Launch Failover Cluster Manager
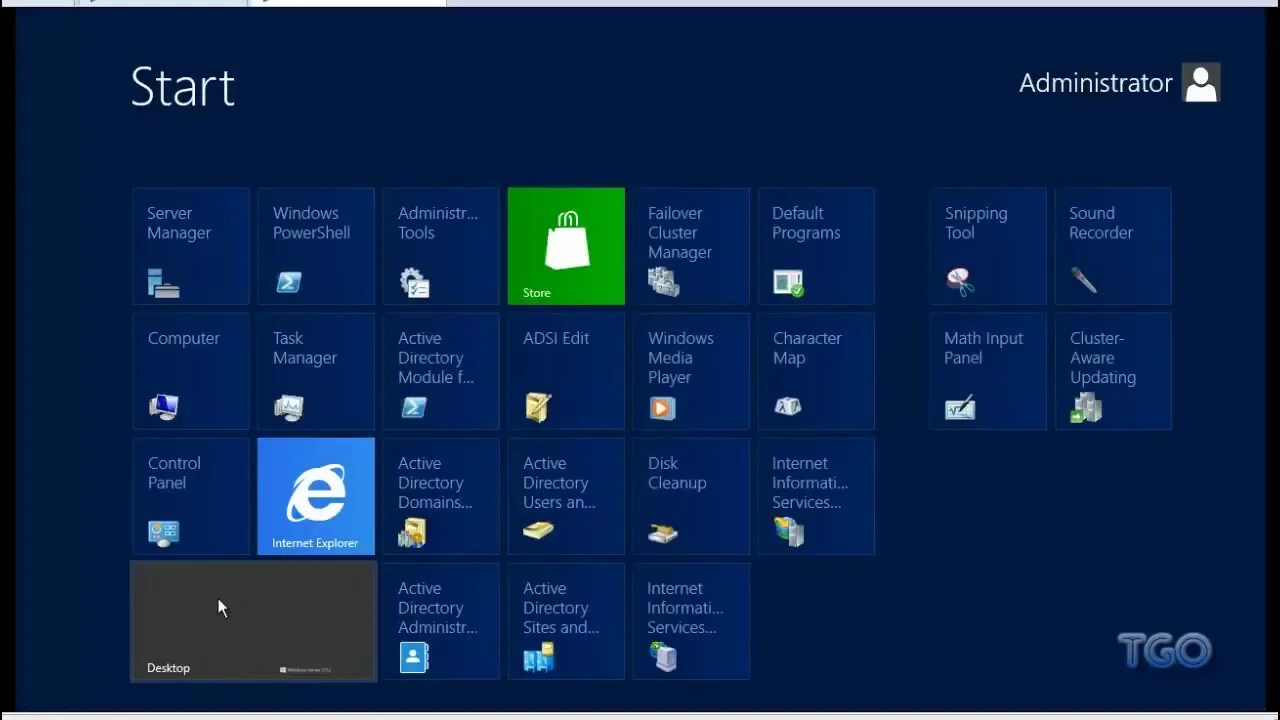This screenshot has width=1280, height=720. [690, 245]
